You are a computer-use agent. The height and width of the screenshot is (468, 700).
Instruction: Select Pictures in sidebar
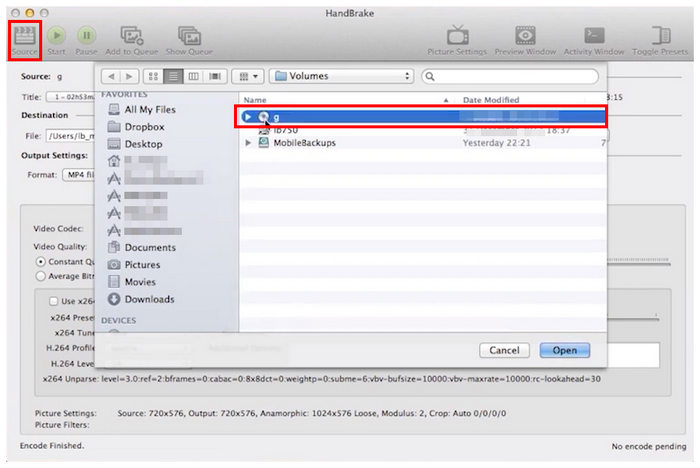pyautogui.click(x=134, y=265)
